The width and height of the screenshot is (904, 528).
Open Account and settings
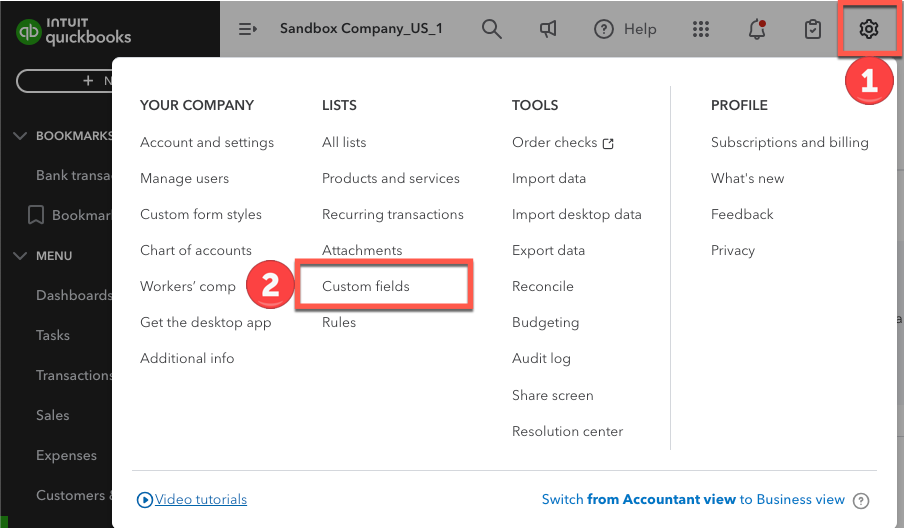(207, 142)
